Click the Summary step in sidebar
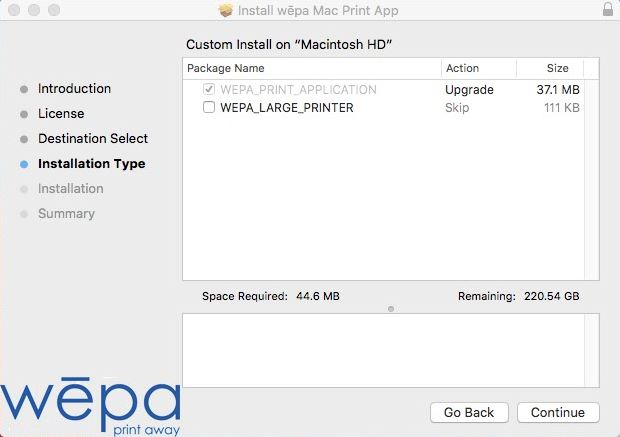This screenshot has width=620, height=437. (x=66, y=214)
